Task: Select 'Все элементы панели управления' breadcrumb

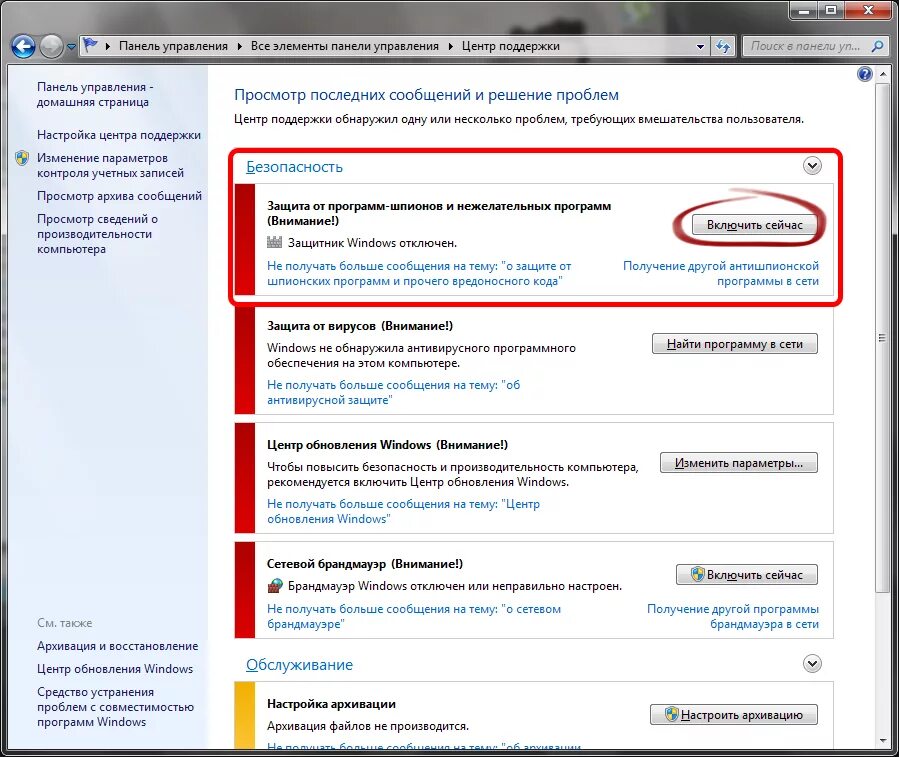Action: [345, 46]
